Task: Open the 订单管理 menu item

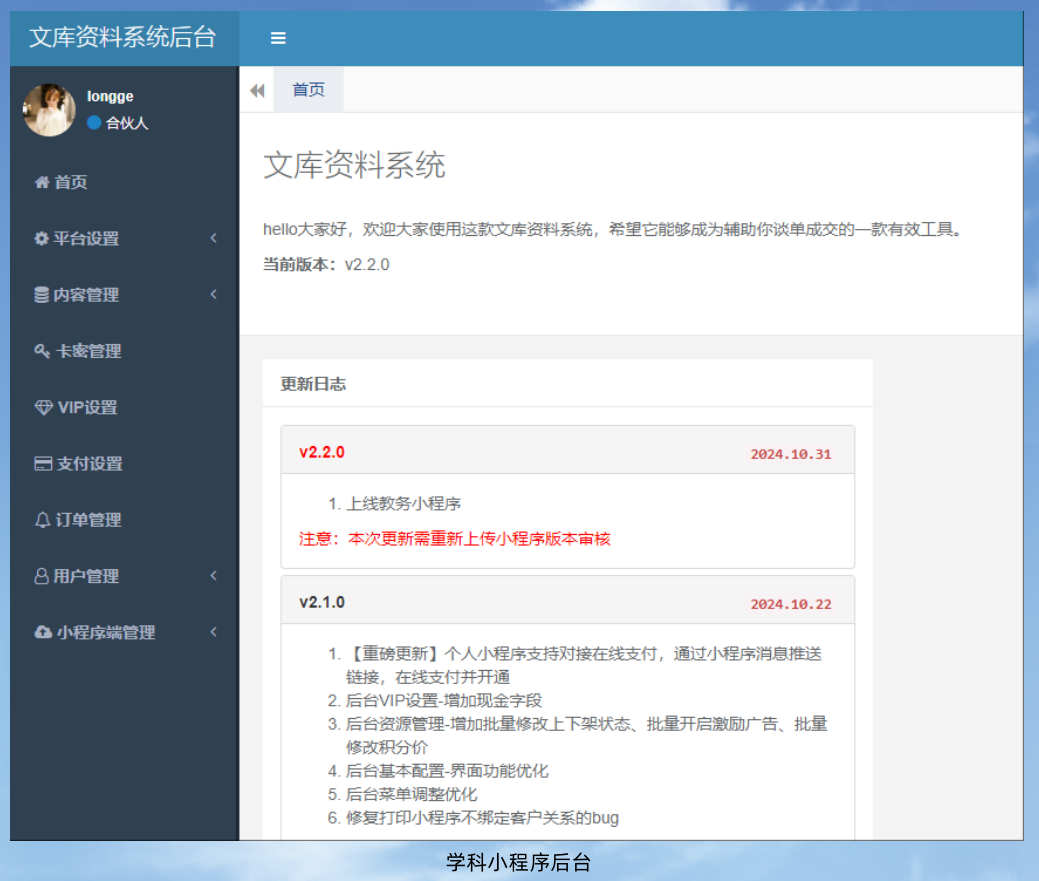Action: pos(88,520)
